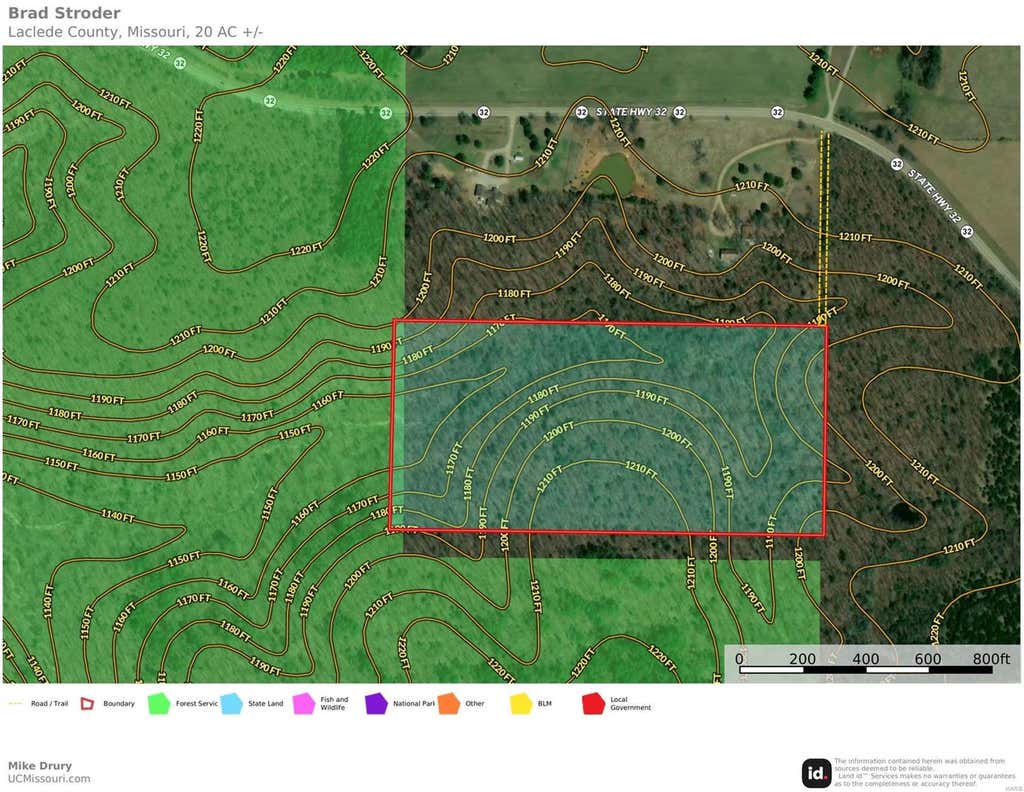Select the purple National Park legend swatch

pos(376,703)
